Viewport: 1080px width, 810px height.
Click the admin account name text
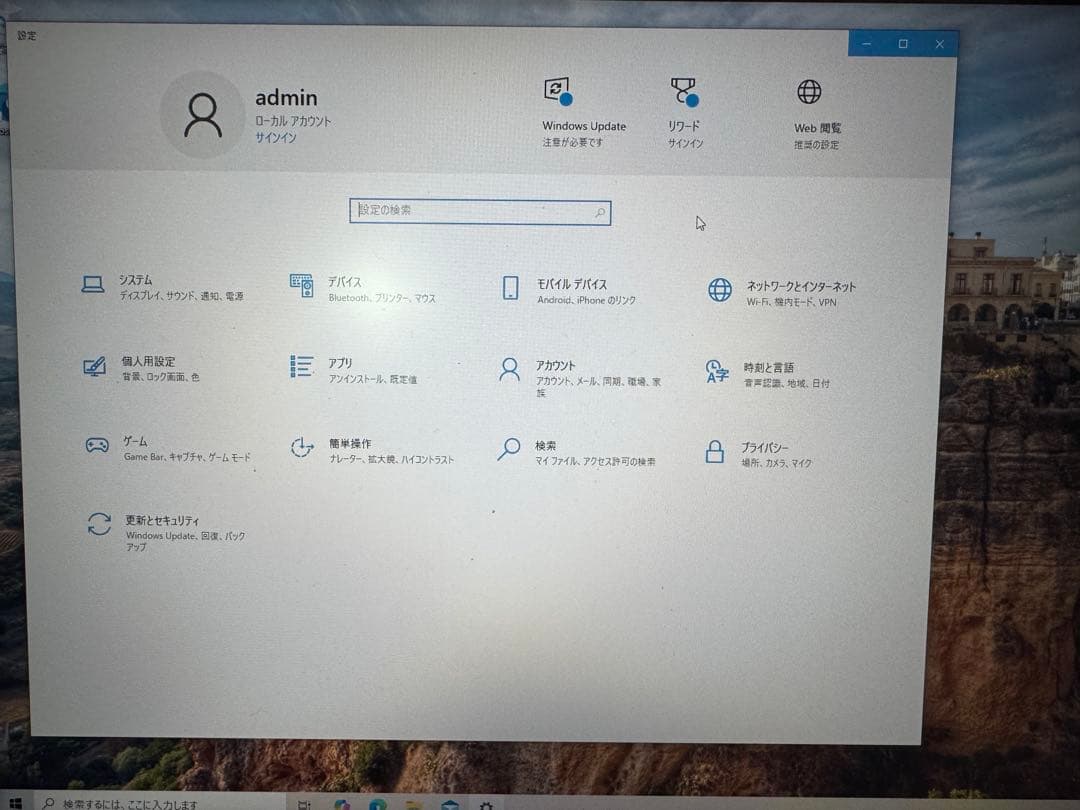click(287, 98)
